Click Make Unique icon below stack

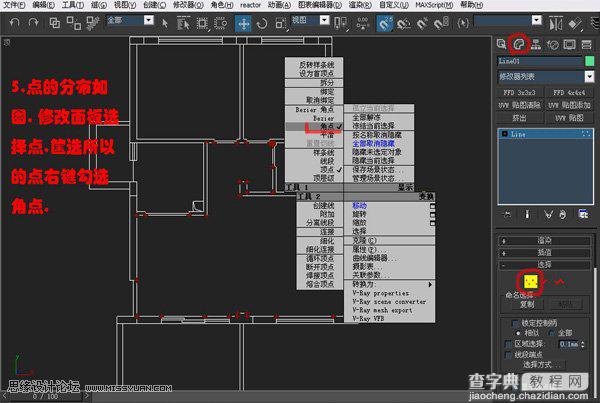(548, 215)
